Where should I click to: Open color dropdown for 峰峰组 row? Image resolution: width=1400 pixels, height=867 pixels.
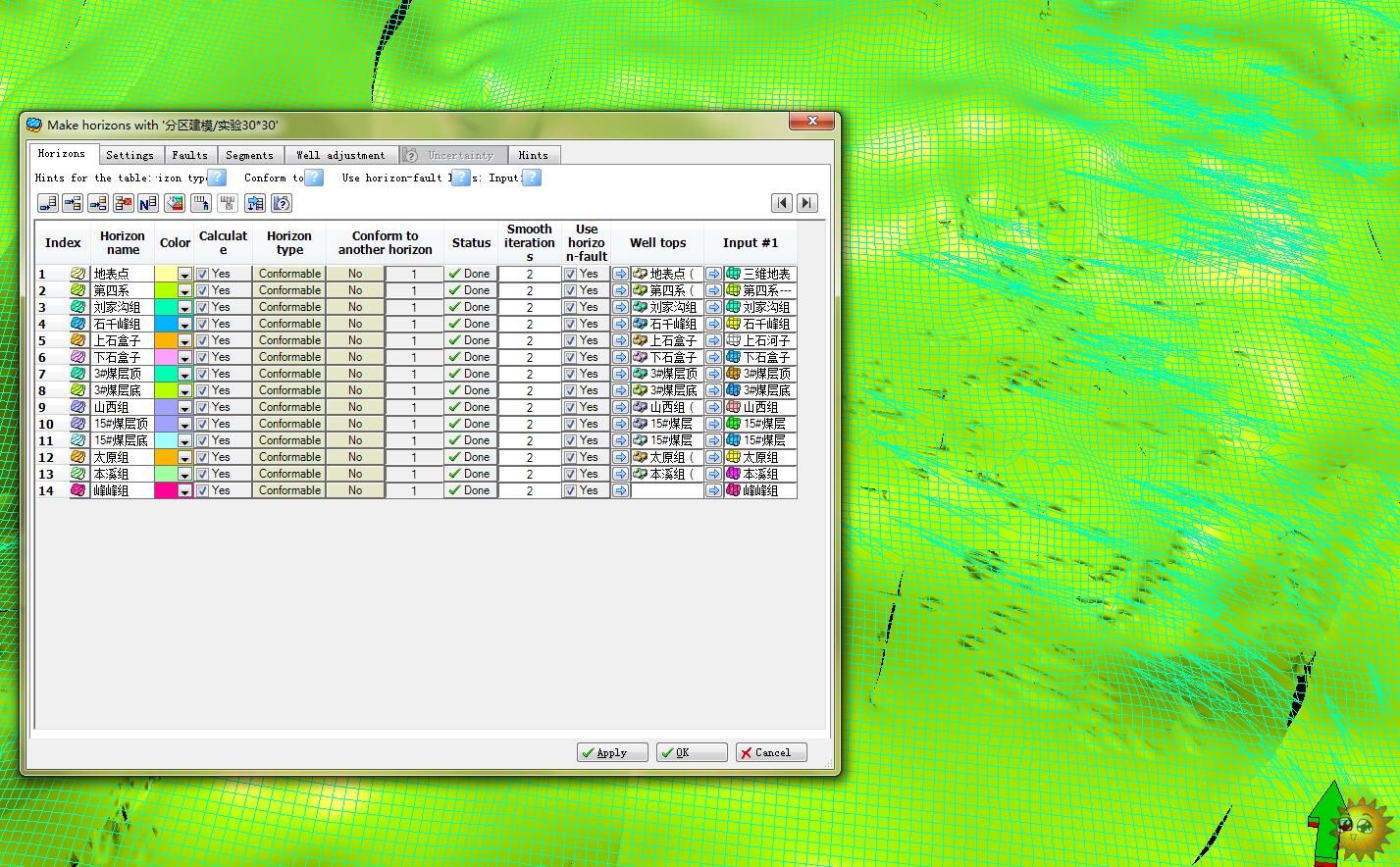point(184,491)
